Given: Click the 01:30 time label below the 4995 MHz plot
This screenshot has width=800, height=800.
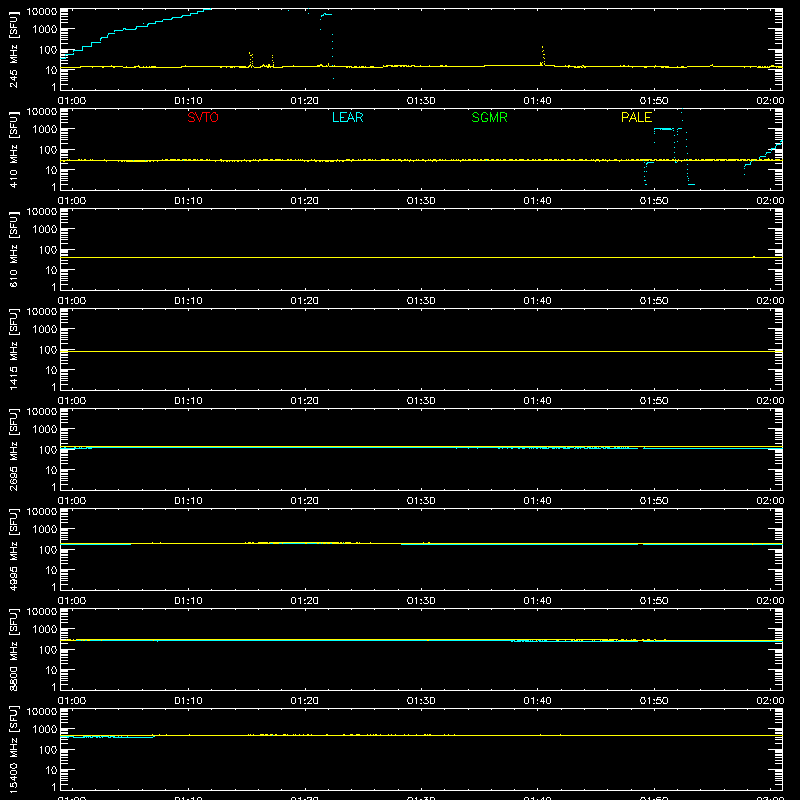Looking at the screenshot, I should pos(421,601).
